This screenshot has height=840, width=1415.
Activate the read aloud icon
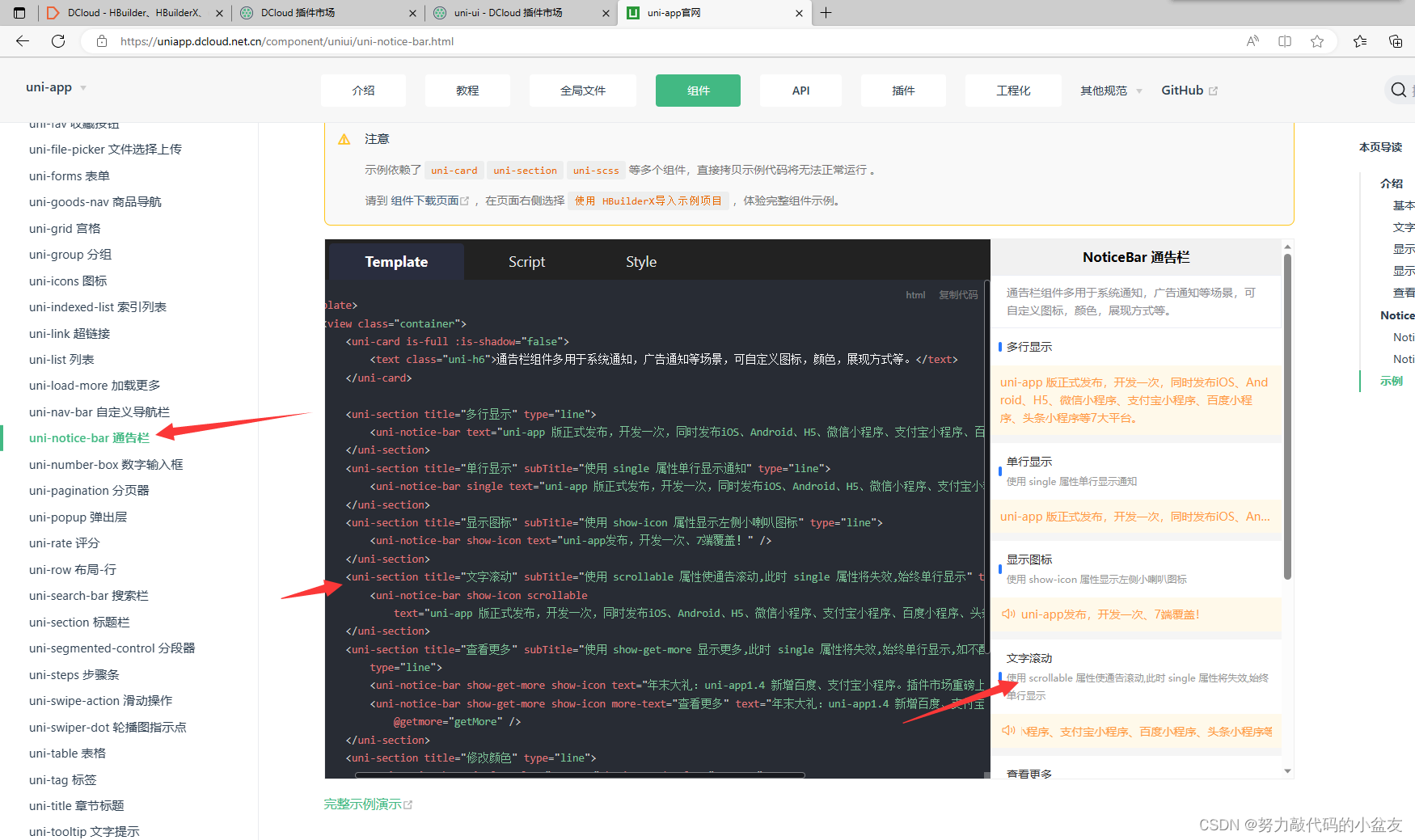(x=1252, y=41)
